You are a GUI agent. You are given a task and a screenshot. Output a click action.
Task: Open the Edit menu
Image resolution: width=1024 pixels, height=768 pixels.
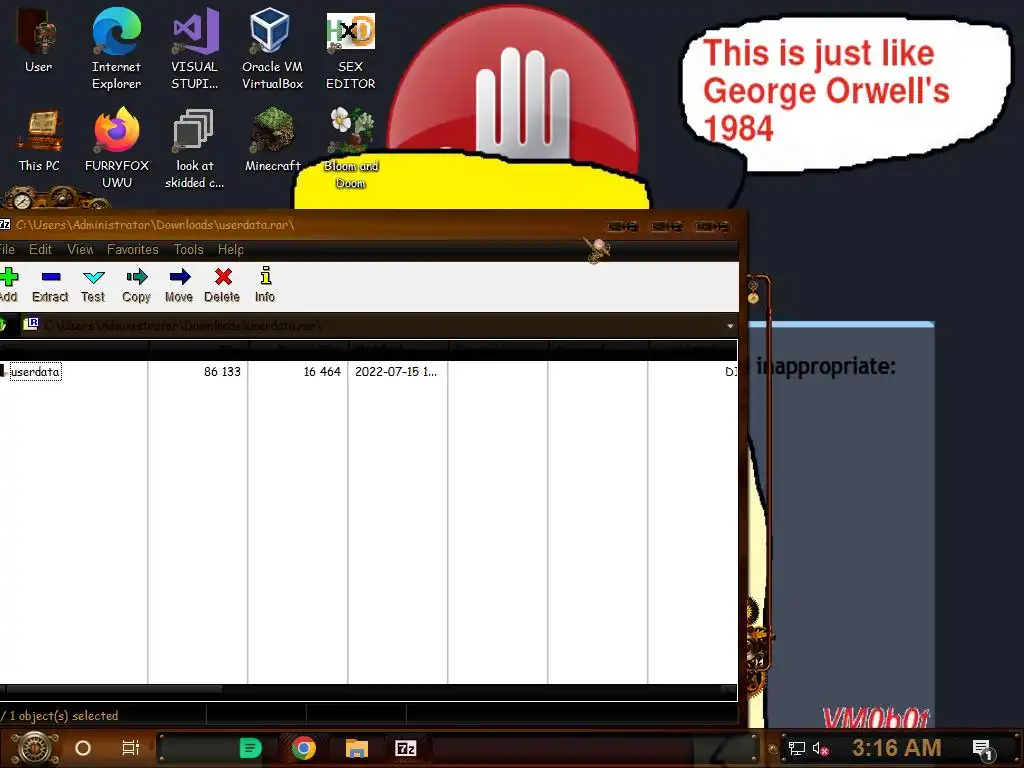(40, 249)
